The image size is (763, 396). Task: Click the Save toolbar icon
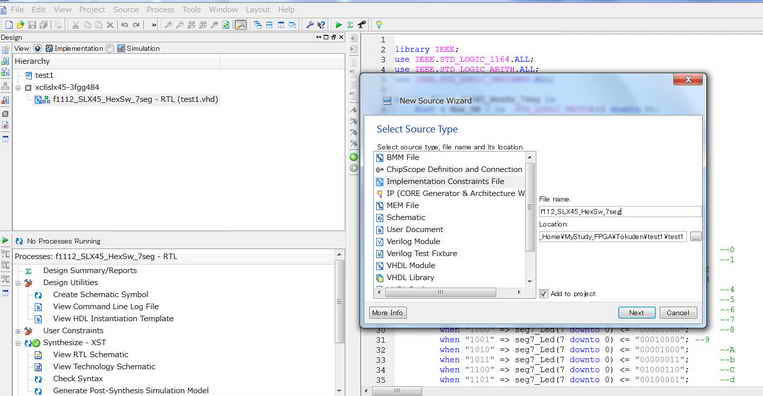point(32,25)
